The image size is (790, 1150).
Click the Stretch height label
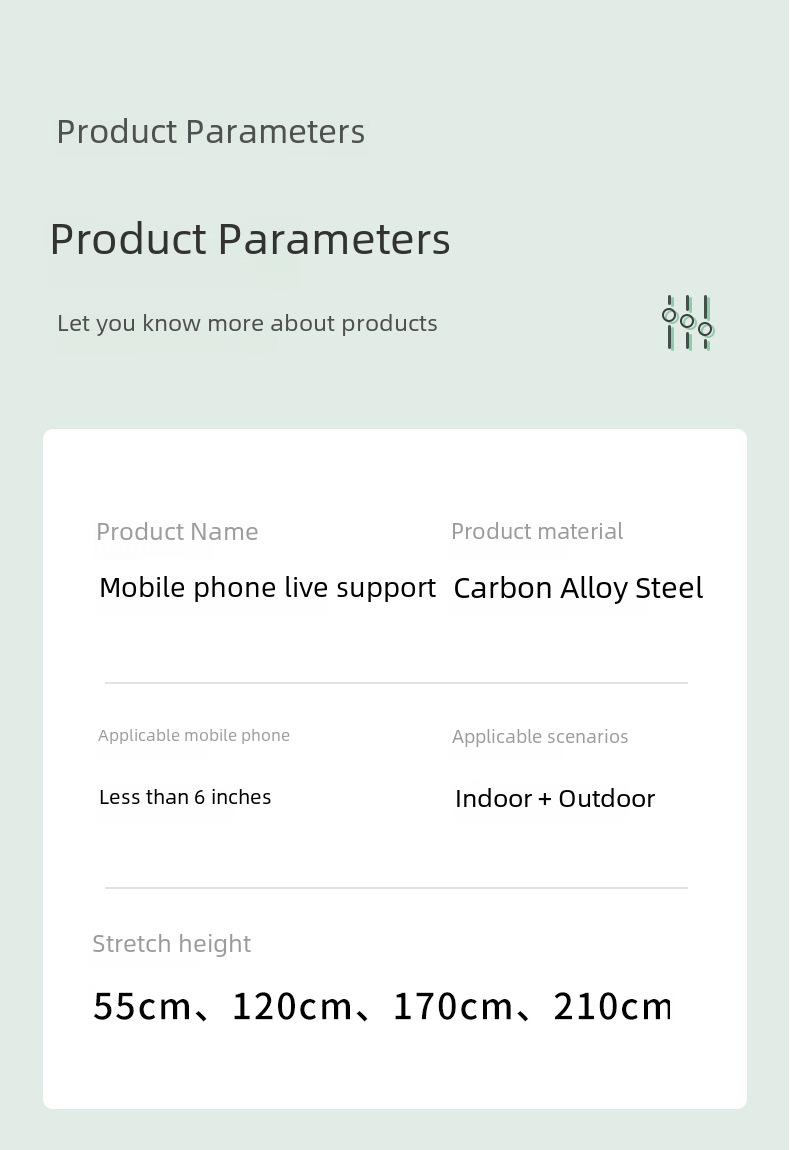pyautogui.click(x=172, y=944)
